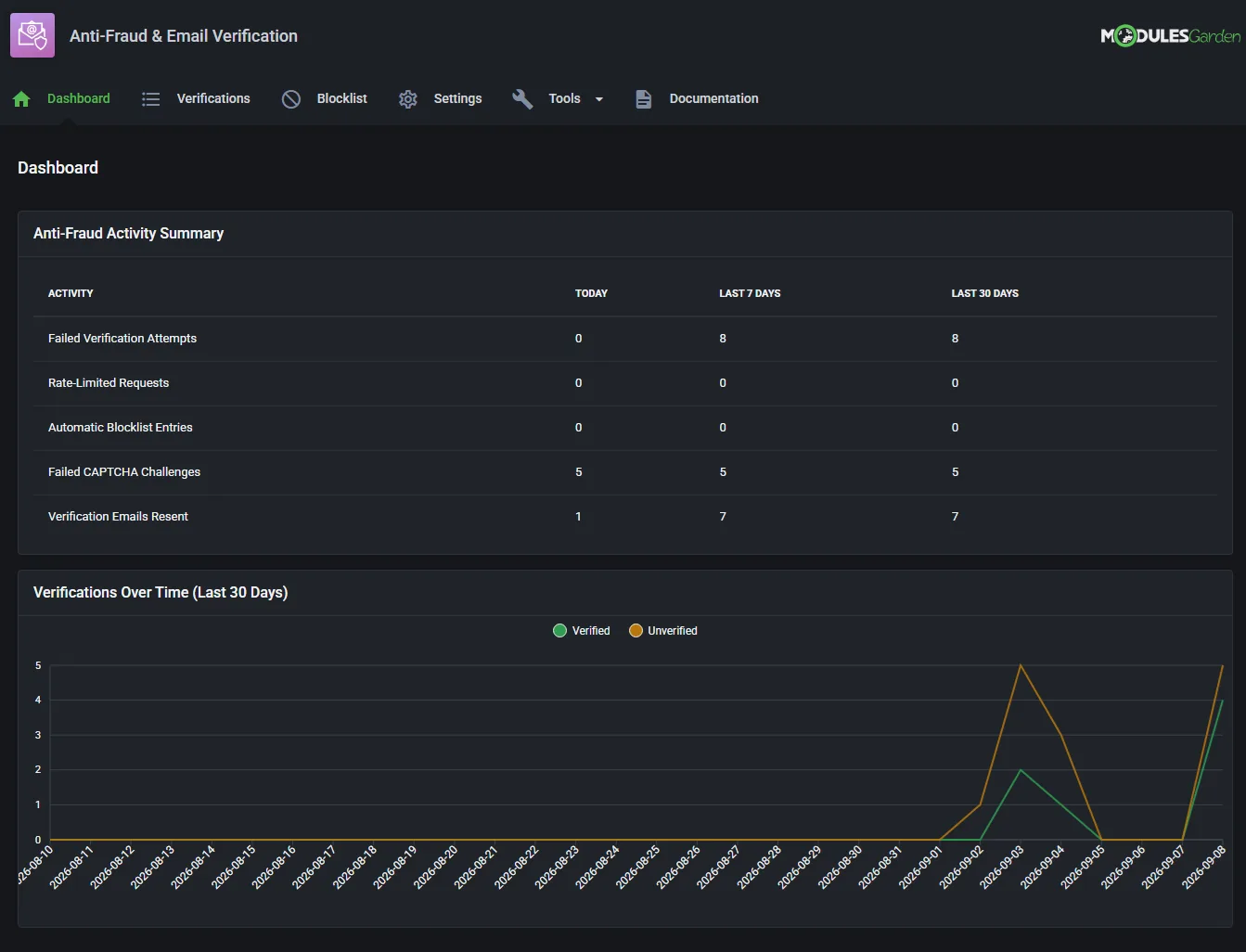Toggle the Verified series in chart legend
The height and width of the screenshot is (952, 1246).
pyautogui.click(x=582, y=631)
